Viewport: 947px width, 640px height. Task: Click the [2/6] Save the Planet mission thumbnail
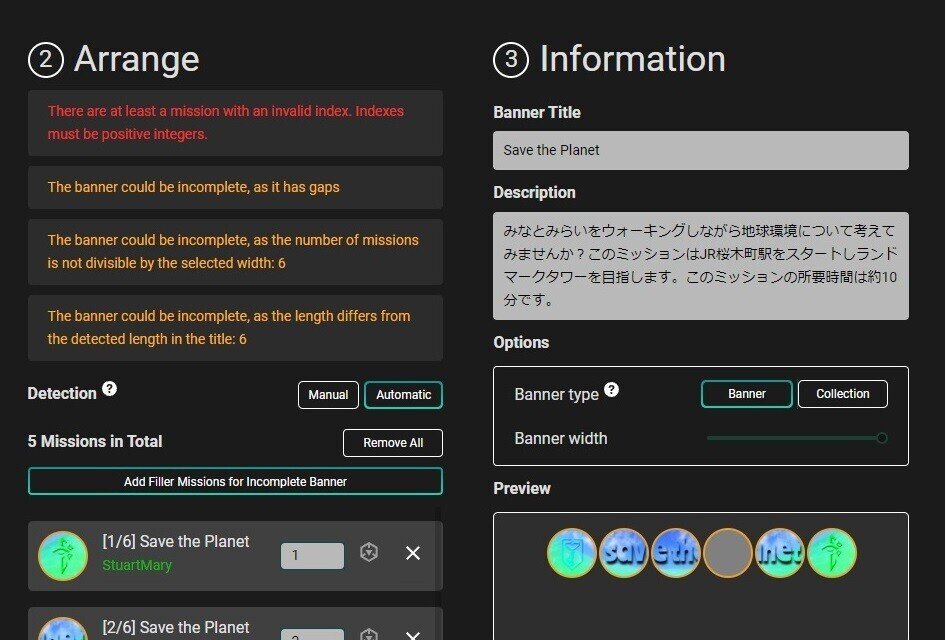tap(62, 633)
